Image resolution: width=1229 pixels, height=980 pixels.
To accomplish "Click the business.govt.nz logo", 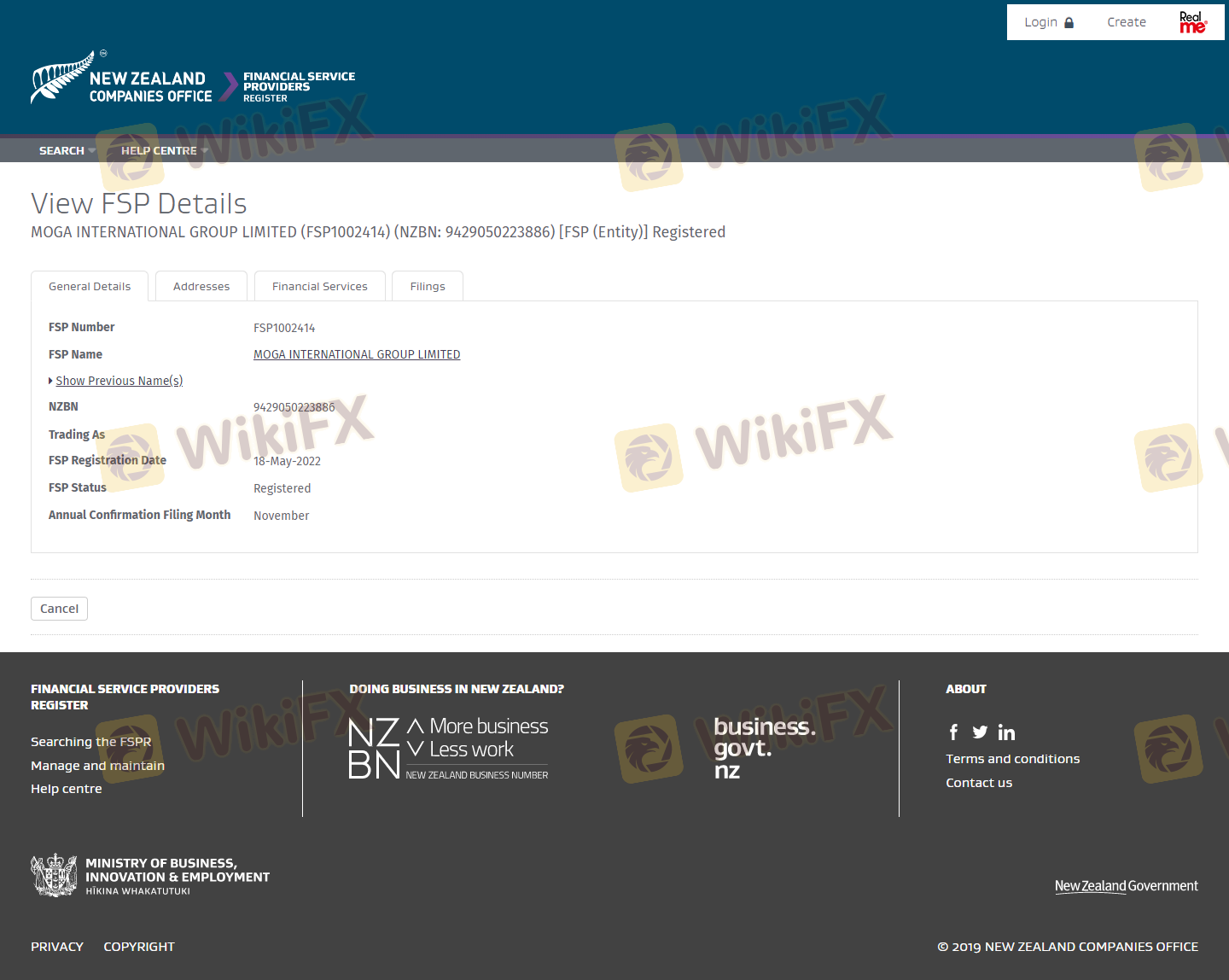I will click(x=764, y=748).
